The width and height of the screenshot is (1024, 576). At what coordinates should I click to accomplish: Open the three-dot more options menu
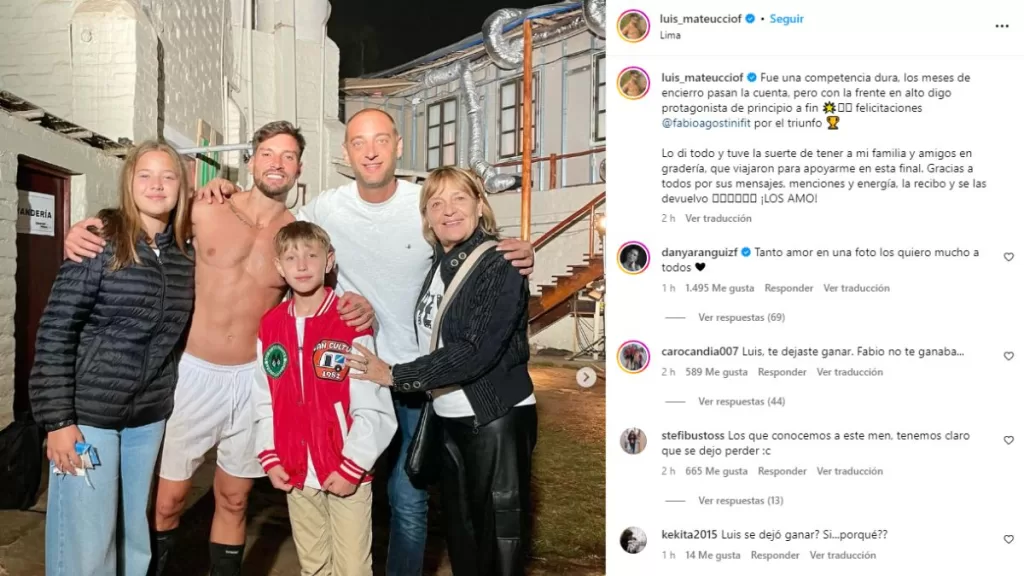click(1002, 26)
